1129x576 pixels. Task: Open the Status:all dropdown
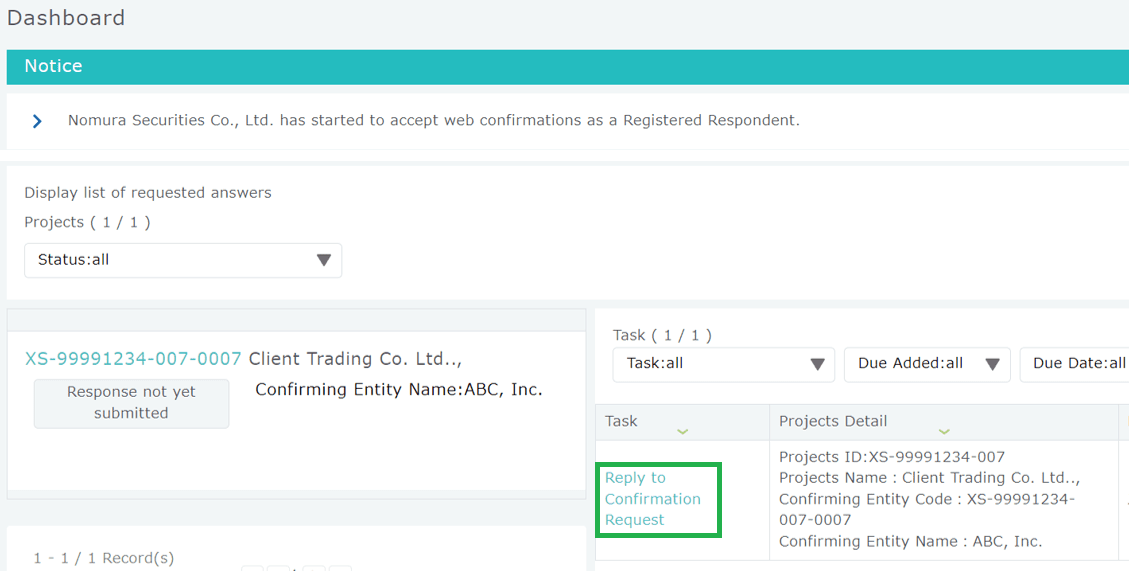click(183, 260)
